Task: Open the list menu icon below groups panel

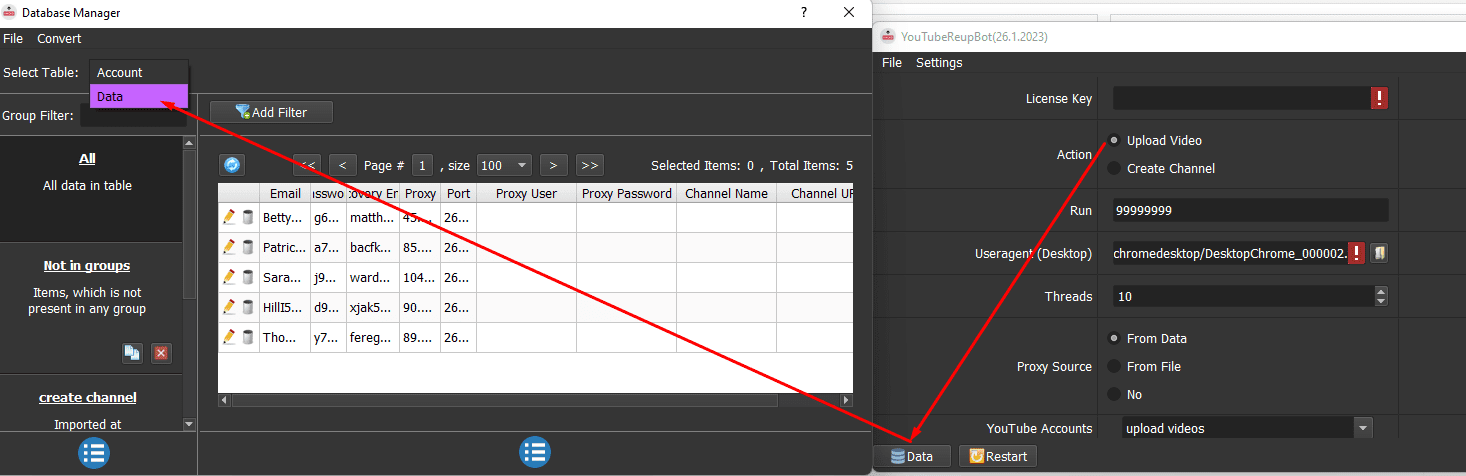Action: tap(94, 453)
